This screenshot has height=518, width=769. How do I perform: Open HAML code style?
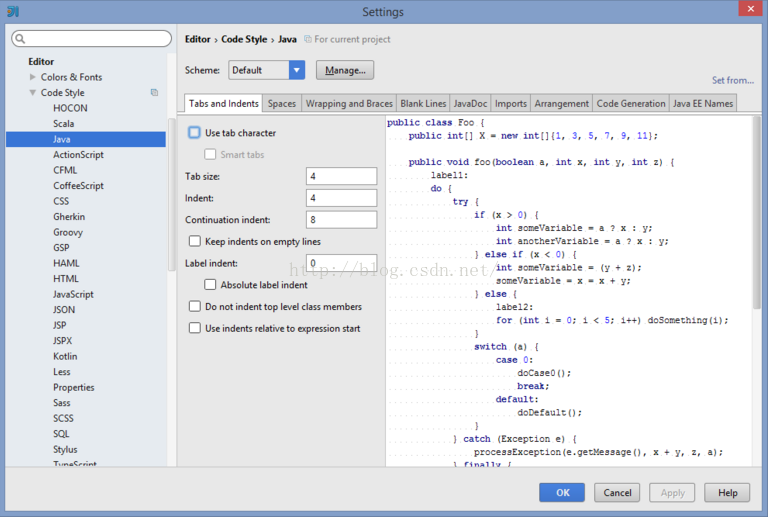[x=66, y=263]
